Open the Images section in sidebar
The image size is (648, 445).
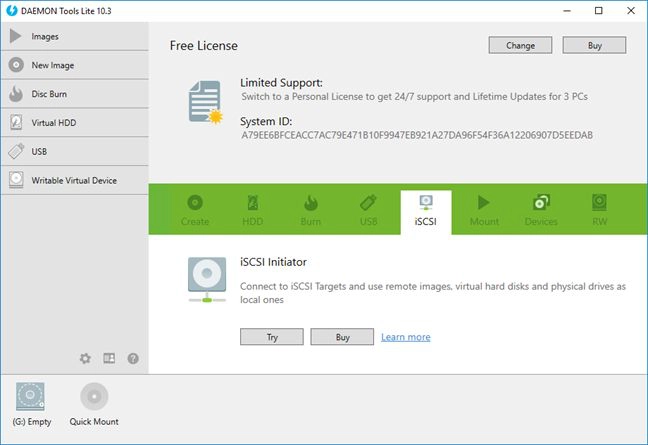click(74, 36)
